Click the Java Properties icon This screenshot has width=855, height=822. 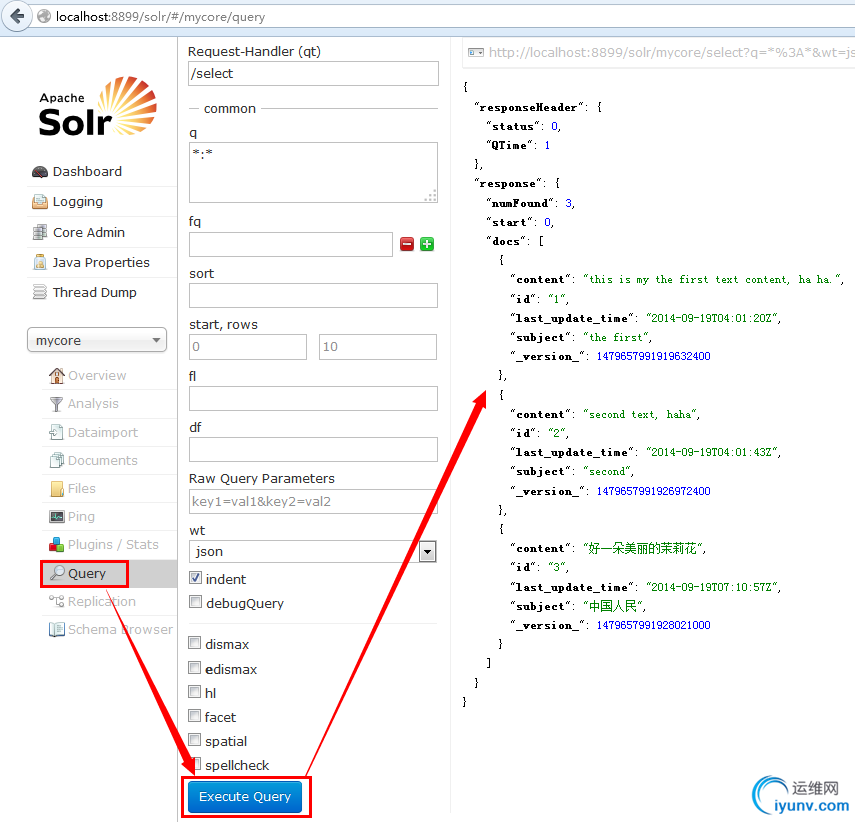click(39, 262)
